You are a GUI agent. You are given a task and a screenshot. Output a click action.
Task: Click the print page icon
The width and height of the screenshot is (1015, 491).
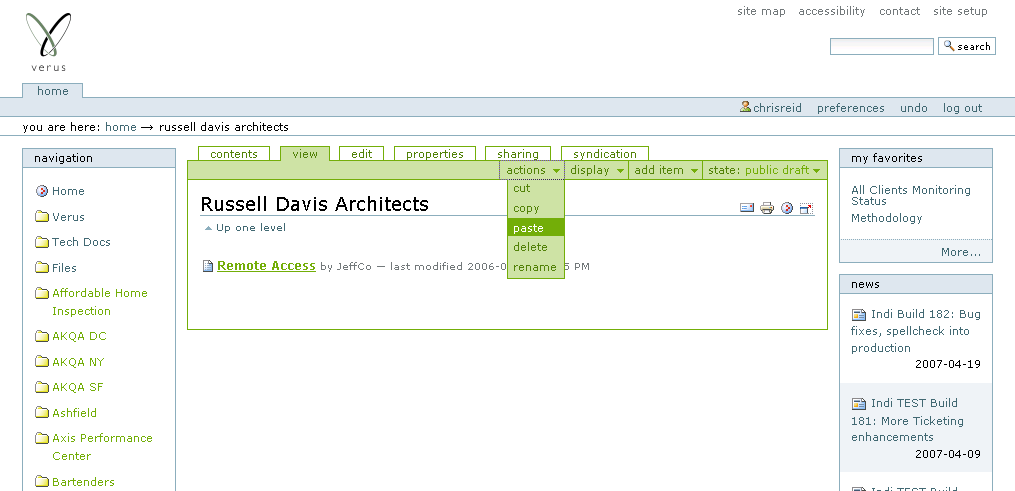point(767,208)
